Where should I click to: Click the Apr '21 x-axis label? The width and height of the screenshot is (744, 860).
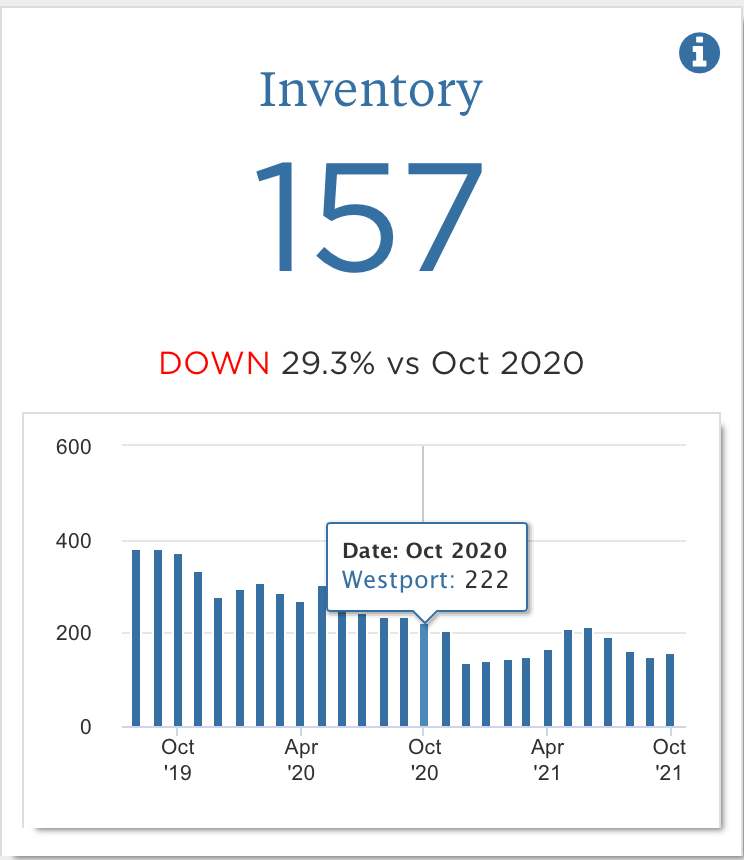coord(548,758)
